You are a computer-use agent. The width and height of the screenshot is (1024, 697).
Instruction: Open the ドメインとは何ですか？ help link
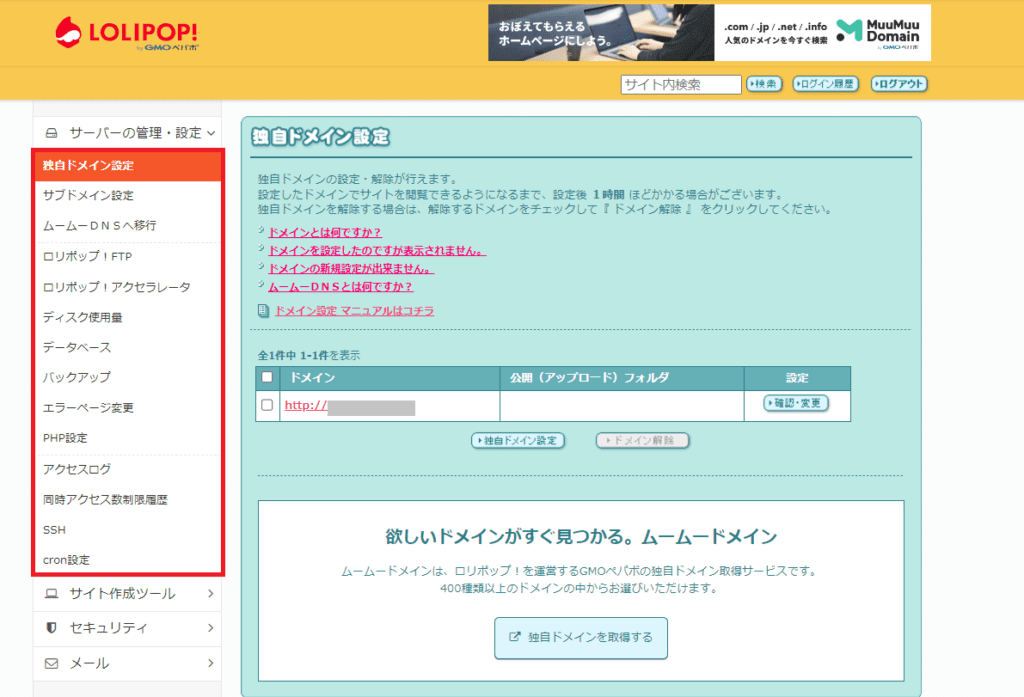point(325,233)
